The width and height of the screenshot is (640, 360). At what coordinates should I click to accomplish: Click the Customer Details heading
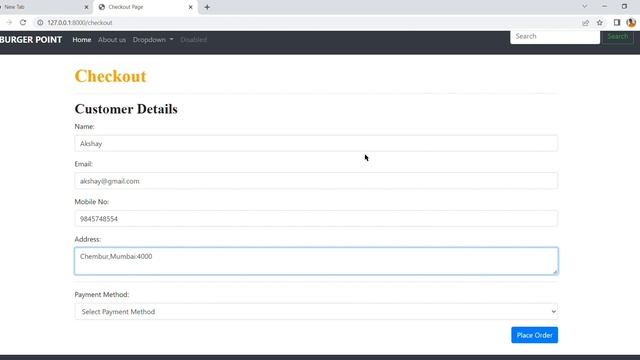pos(126,109)
